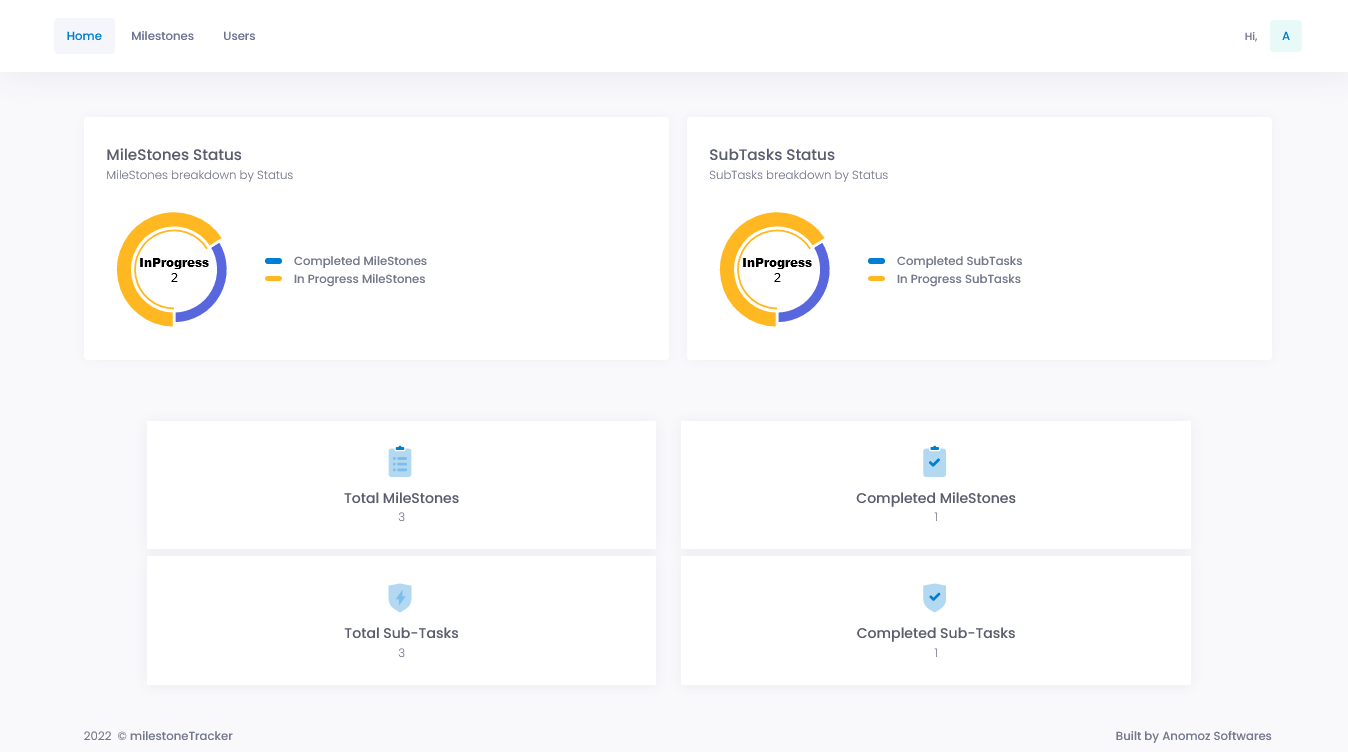Viewport: 1348px width, 752px height.
Task: Click the Completed Sub-Tasks shield-check icon
Action: coord(935,597)
